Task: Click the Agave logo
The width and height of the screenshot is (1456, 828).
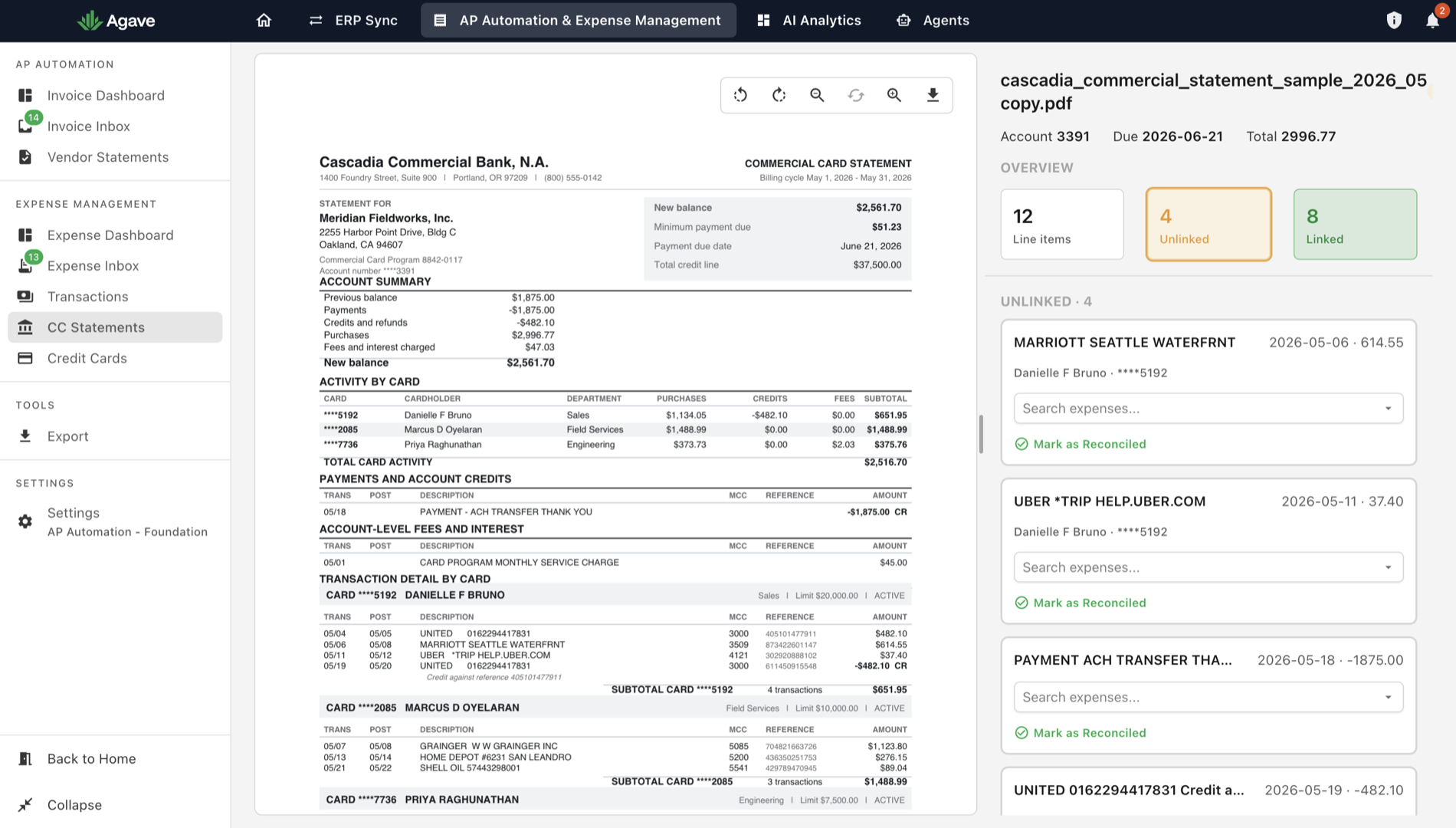Action: pos(116,21)
